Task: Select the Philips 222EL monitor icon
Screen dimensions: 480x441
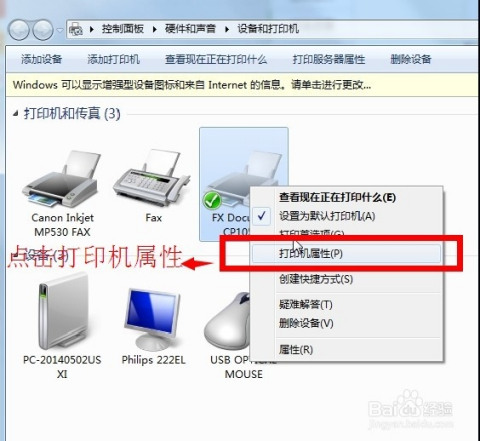Action: [153, 319]
